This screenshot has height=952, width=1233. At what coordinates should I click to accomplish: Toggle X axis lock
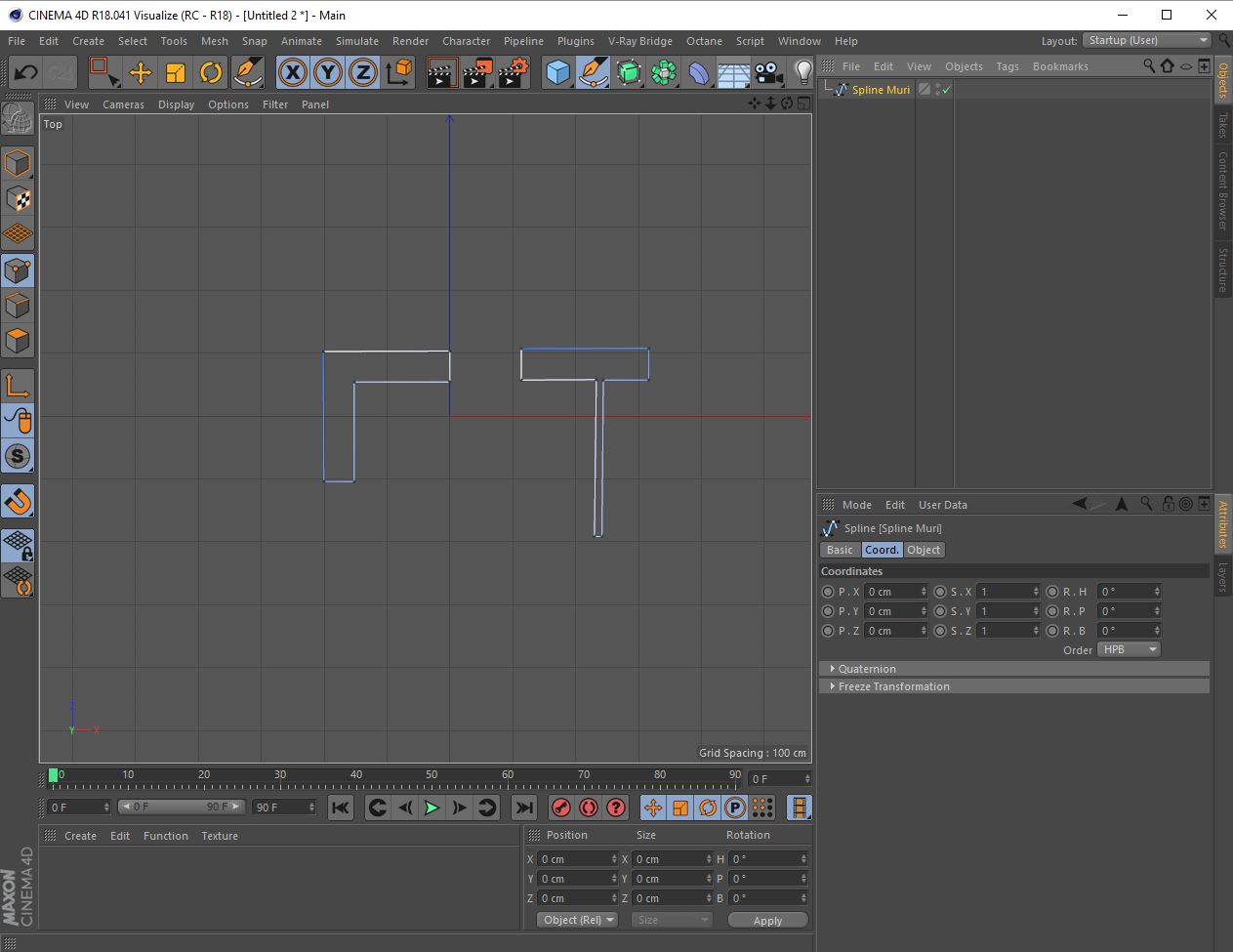(293, 72)
